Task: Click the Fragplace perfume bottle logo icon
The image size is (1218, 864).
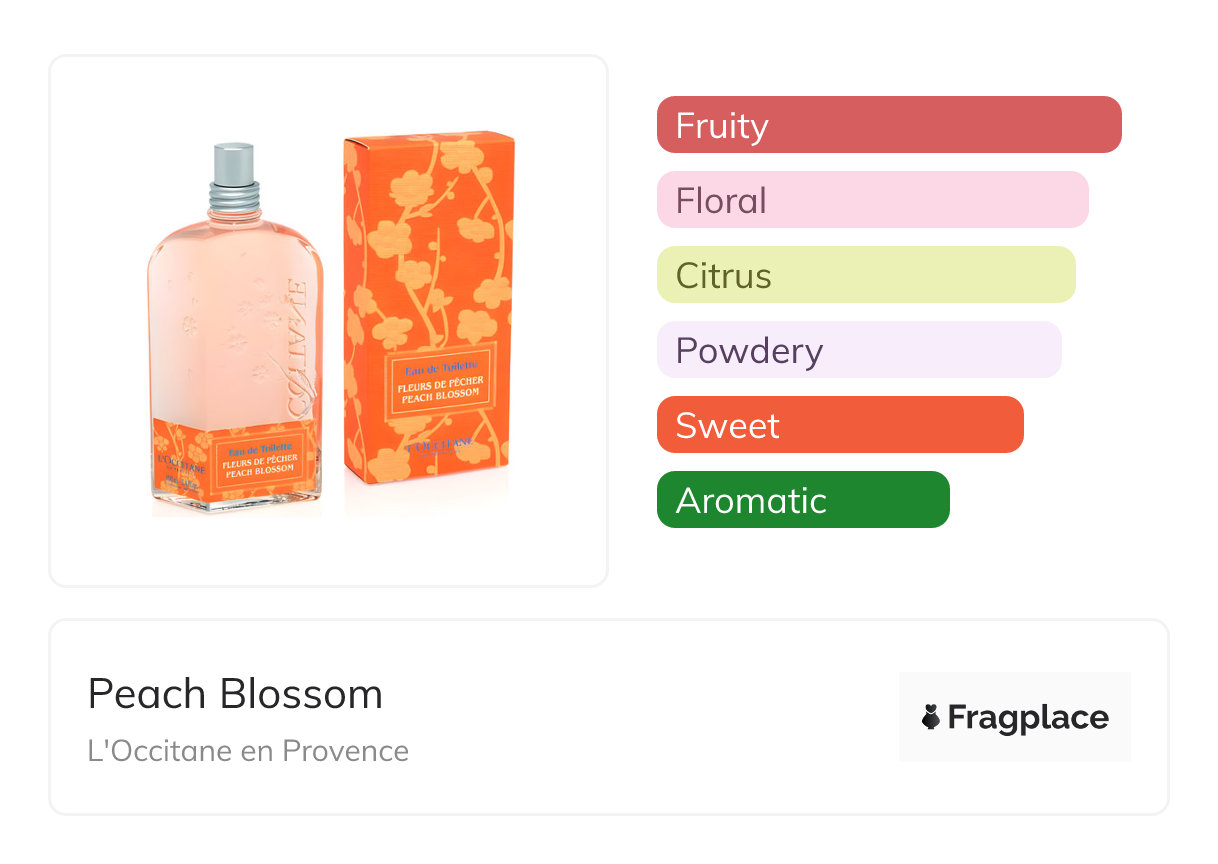Action: click(x=931, y=717)
